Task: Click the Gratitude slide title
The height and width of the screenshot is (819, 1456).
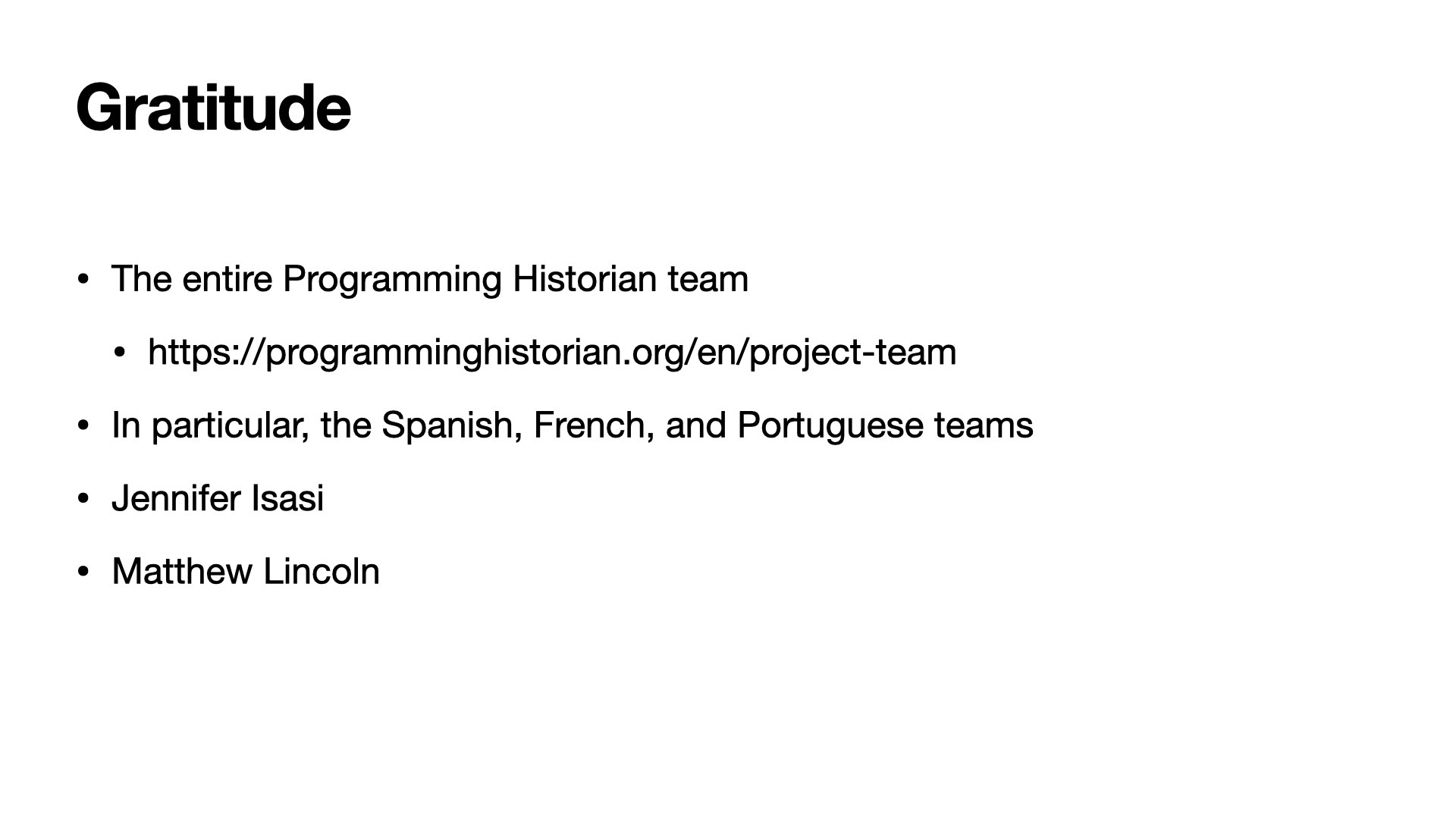Action: (213, 108)
